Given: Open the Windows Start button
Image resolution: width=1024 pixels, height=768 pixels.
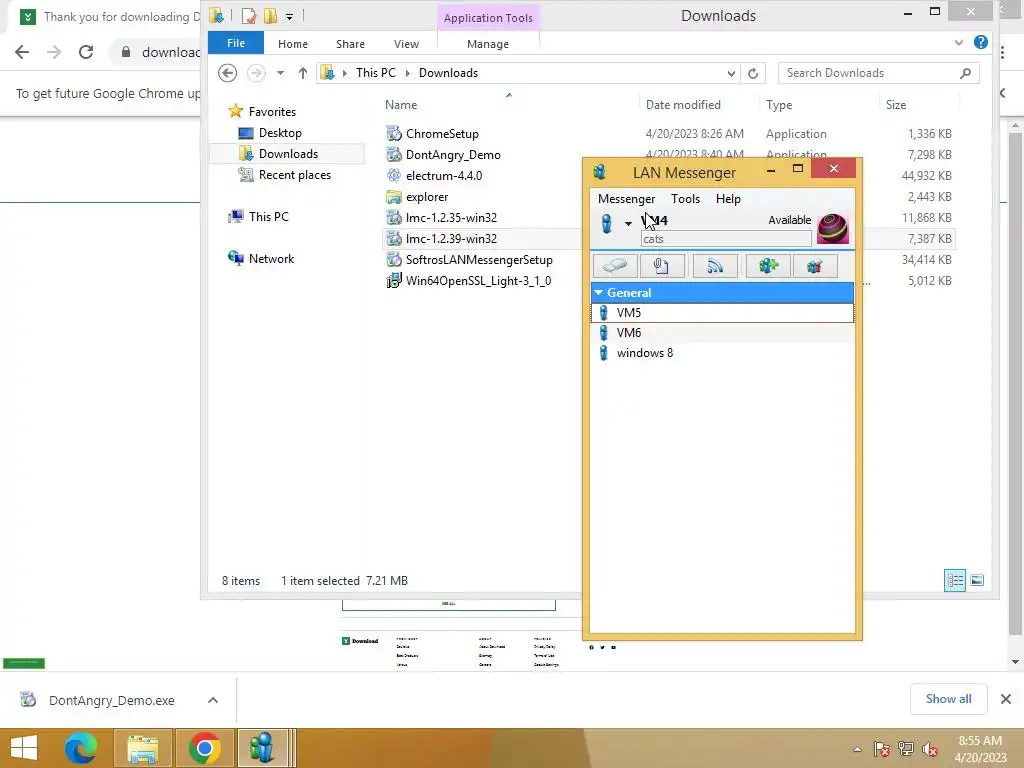Looking at the screenshot, I should (24, 748).
